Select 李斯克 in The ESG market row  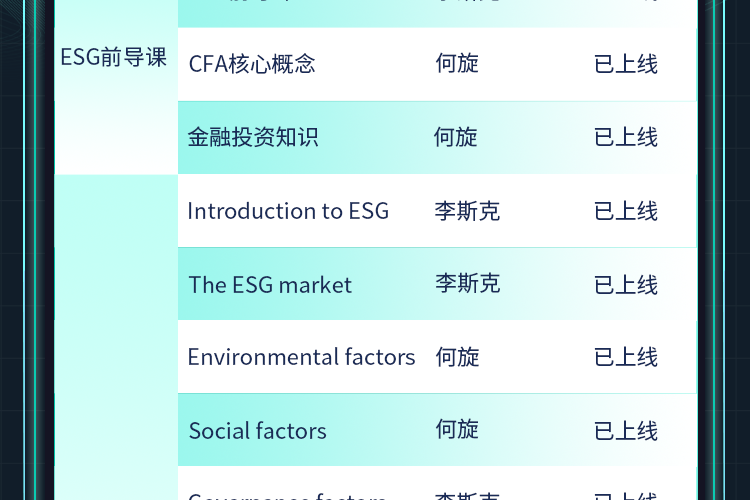click(467, 284)
